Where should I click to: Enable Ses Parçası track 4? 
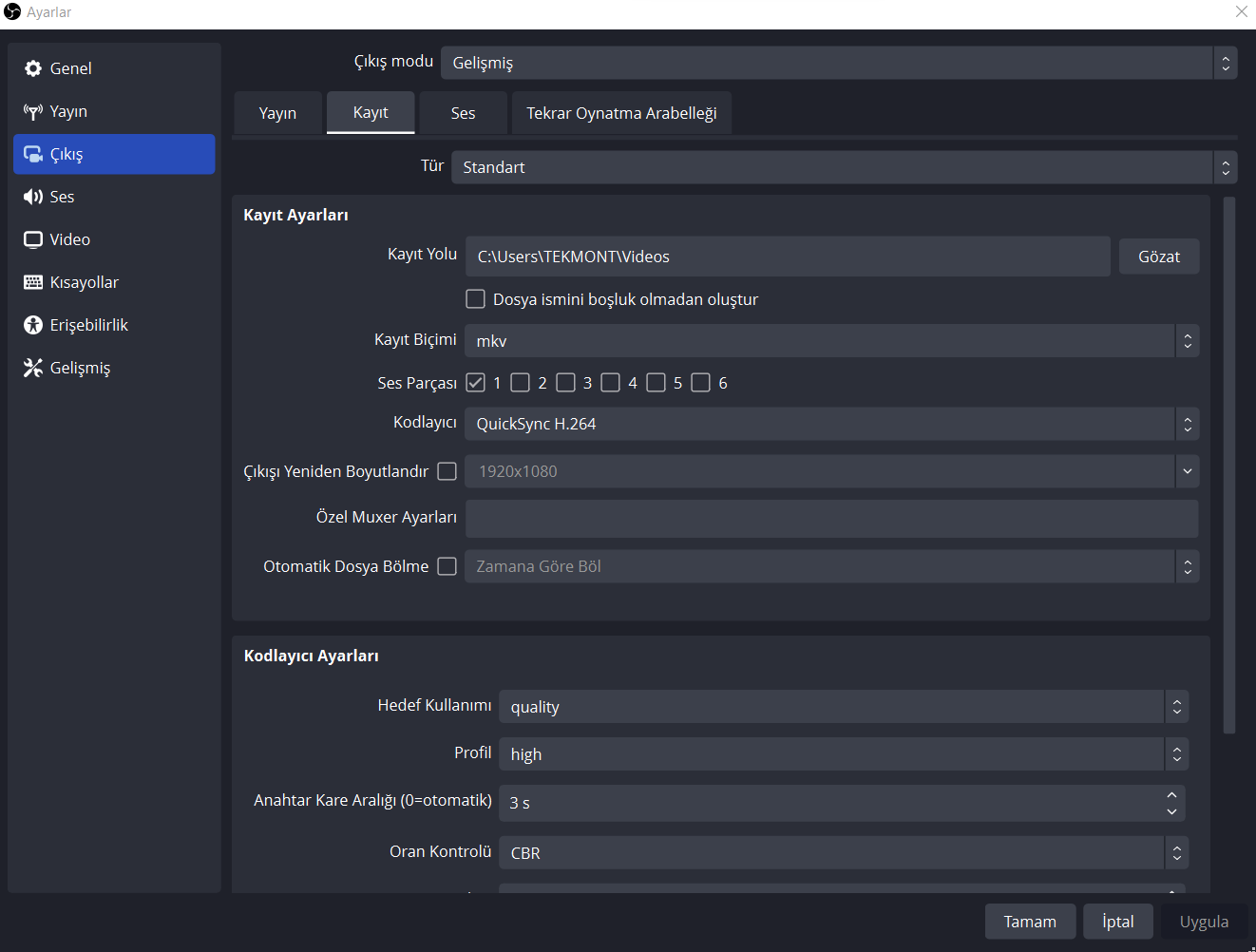pyautogui.click(x=611, y=383)
